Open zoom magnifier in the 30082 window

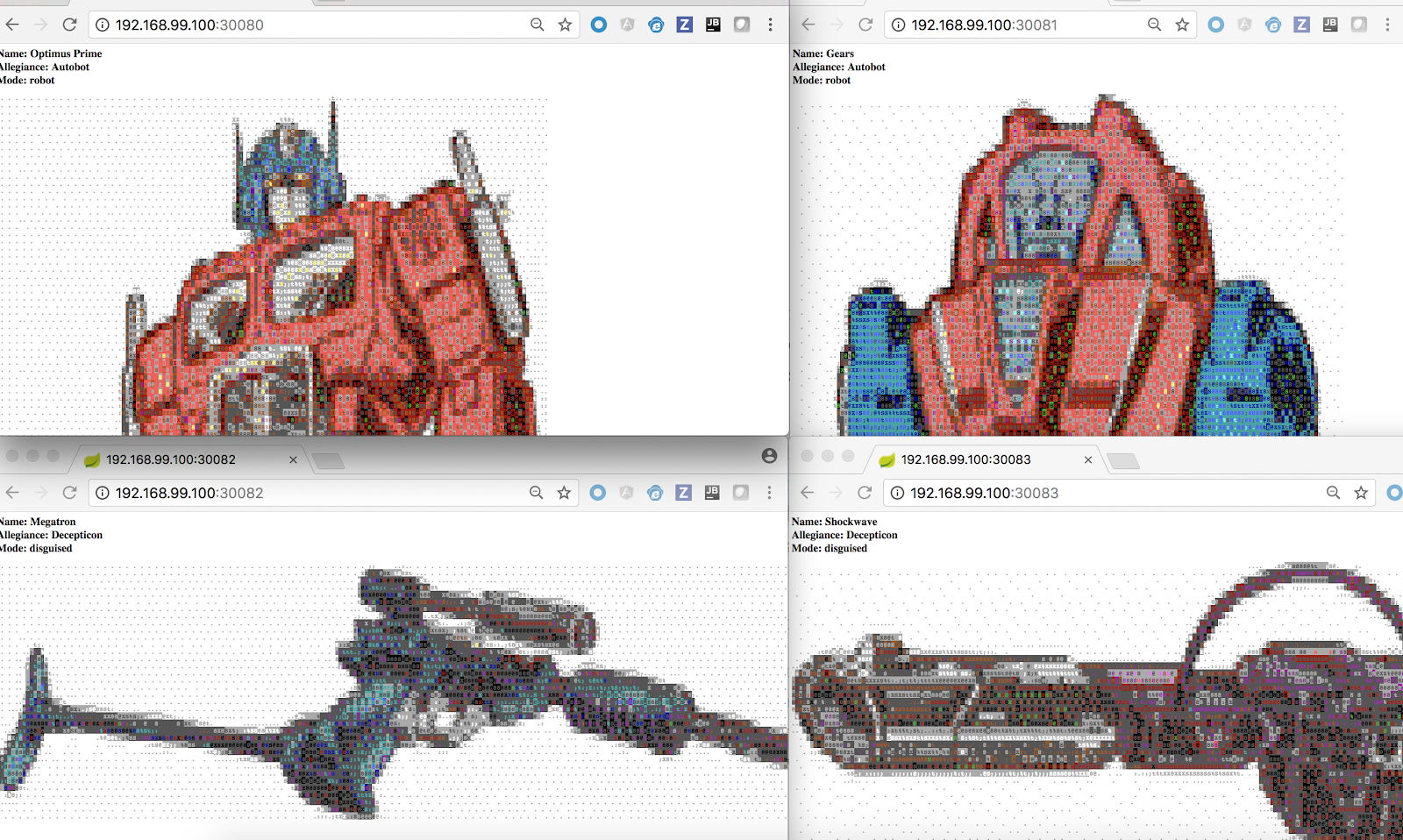point(537,493)
